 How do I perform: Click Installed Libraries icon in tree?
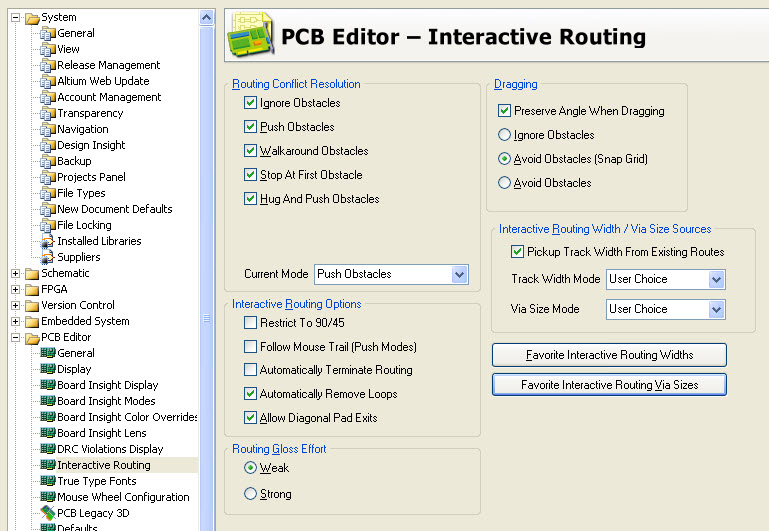click(48, 241)
